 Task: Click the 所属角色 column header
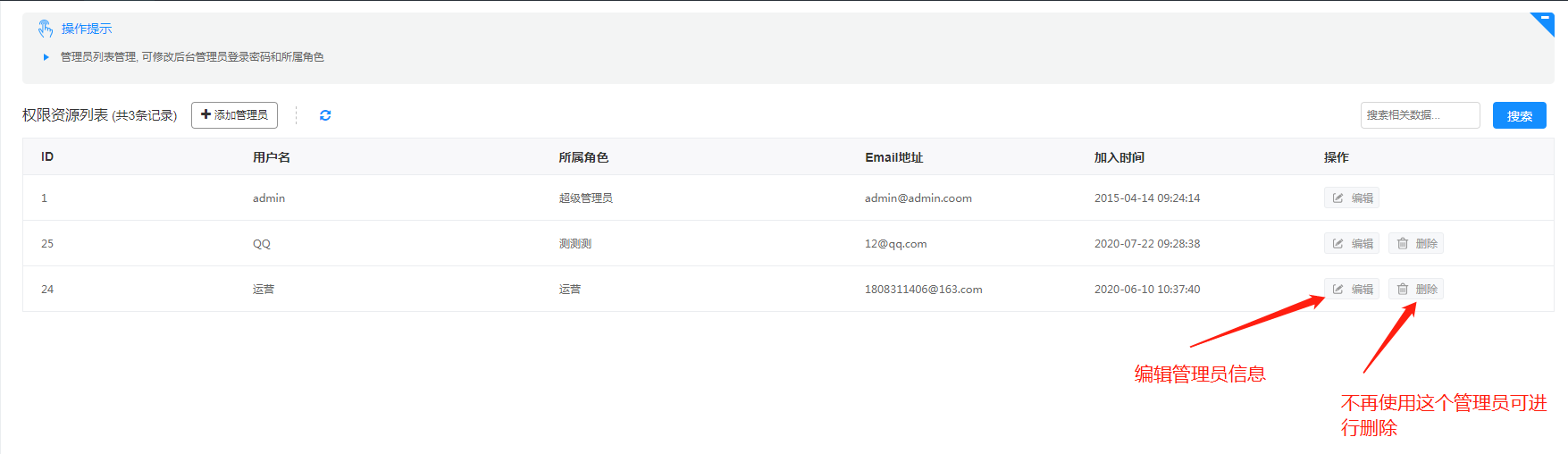coord(583,157)
